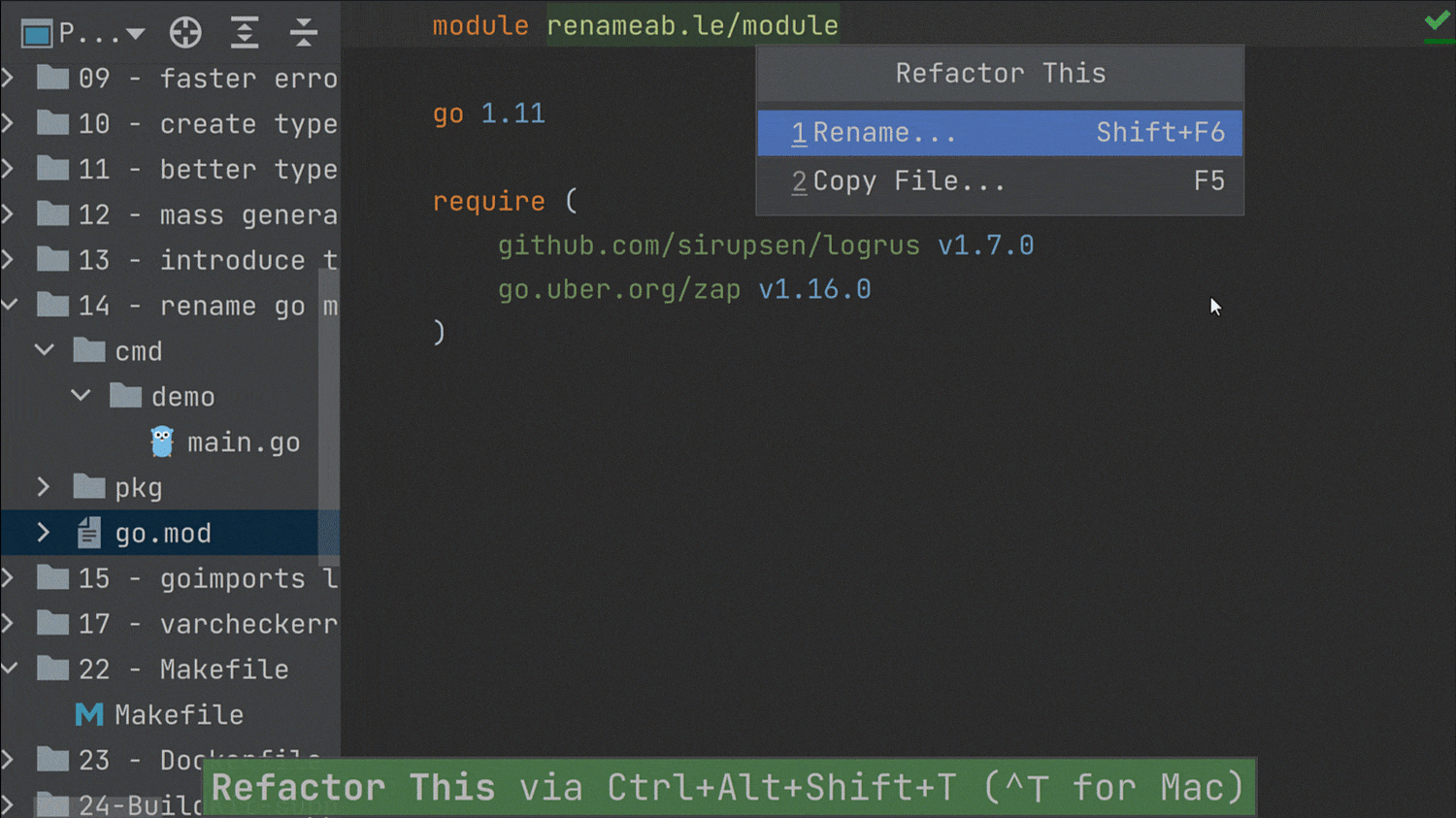
Task: Expand the 15 - goimports folder
Action: tap(9, 578)
